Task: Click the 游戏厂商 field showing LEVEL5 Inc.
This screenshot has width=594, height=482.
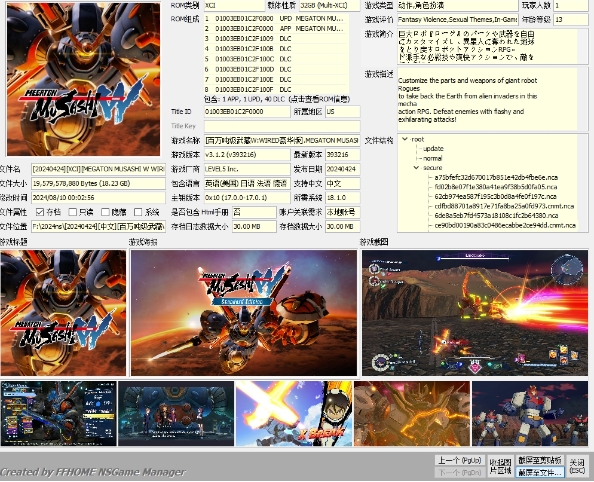Action: [x=247, y=169]
